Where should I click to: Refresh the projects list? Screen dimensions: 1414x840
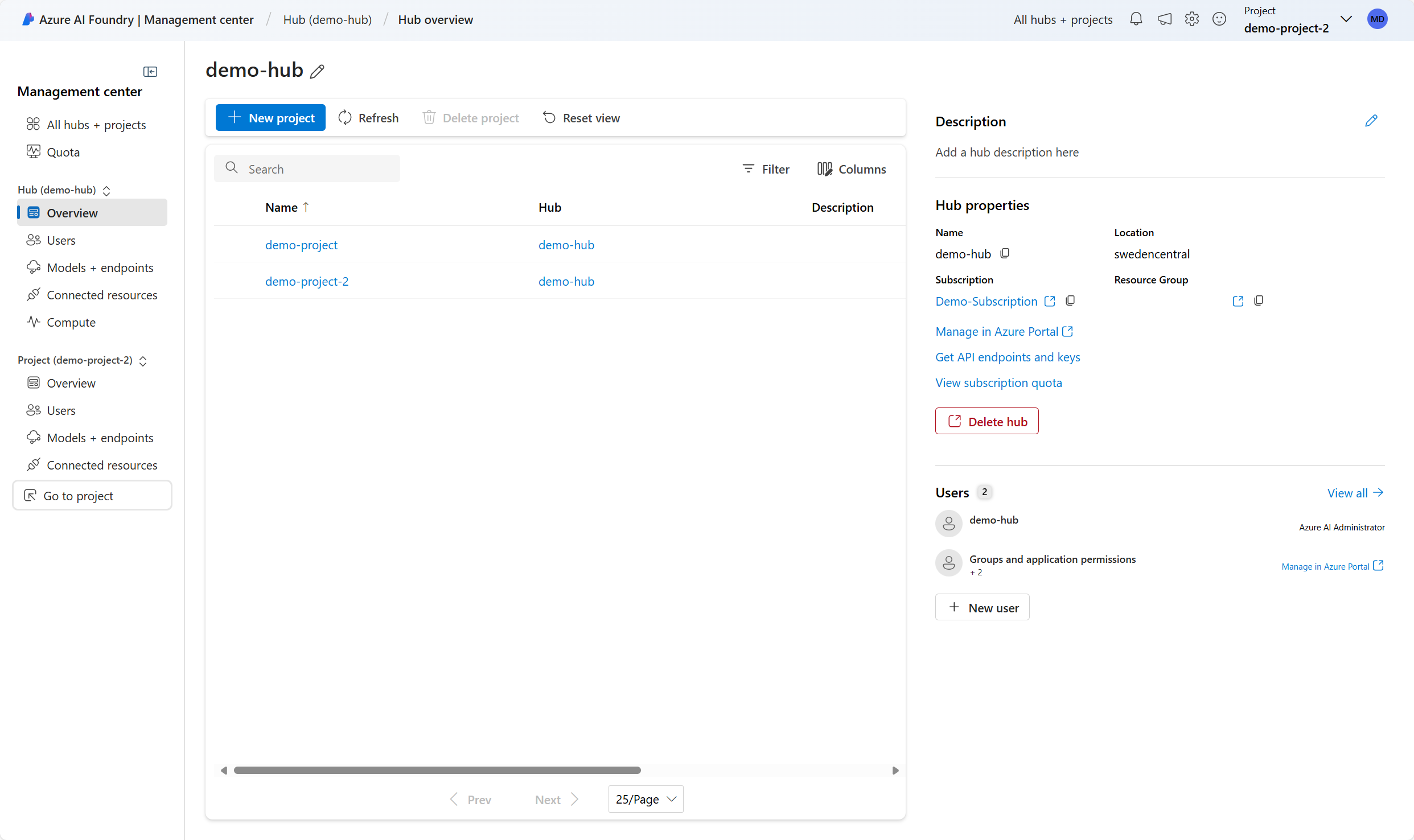coord(368,117)
